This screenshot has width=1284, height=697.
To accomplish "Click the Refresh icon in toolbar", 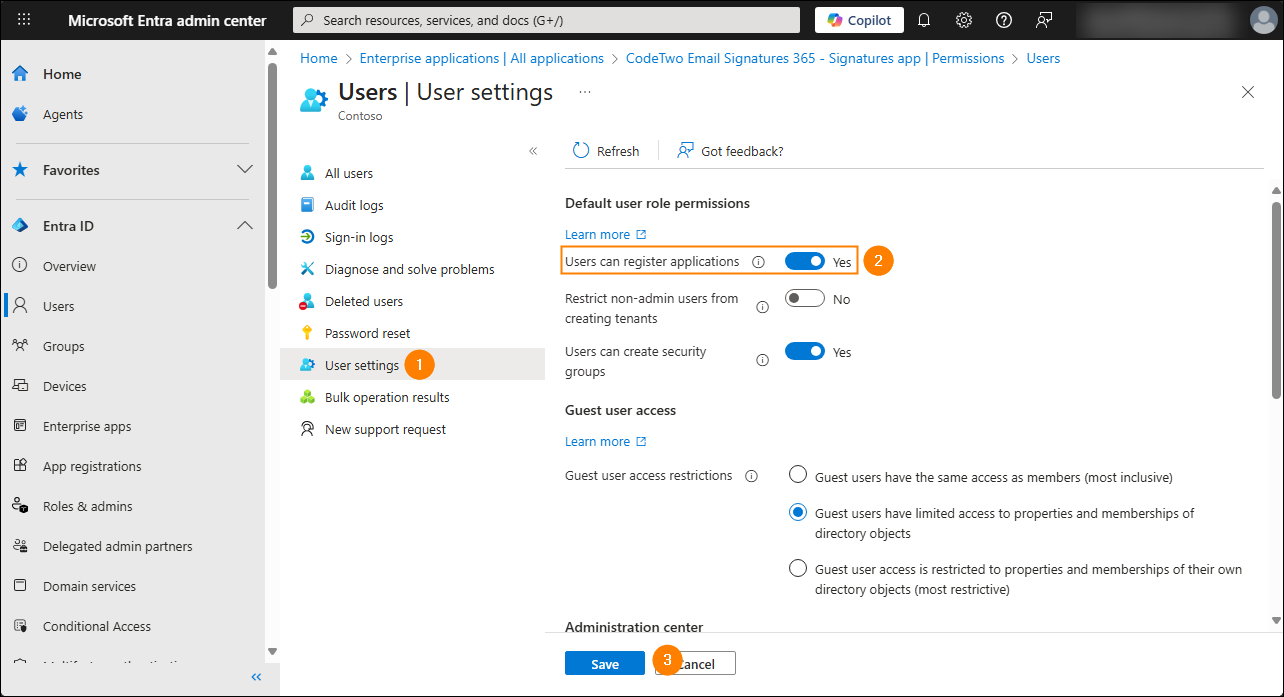I will (581, 151).
